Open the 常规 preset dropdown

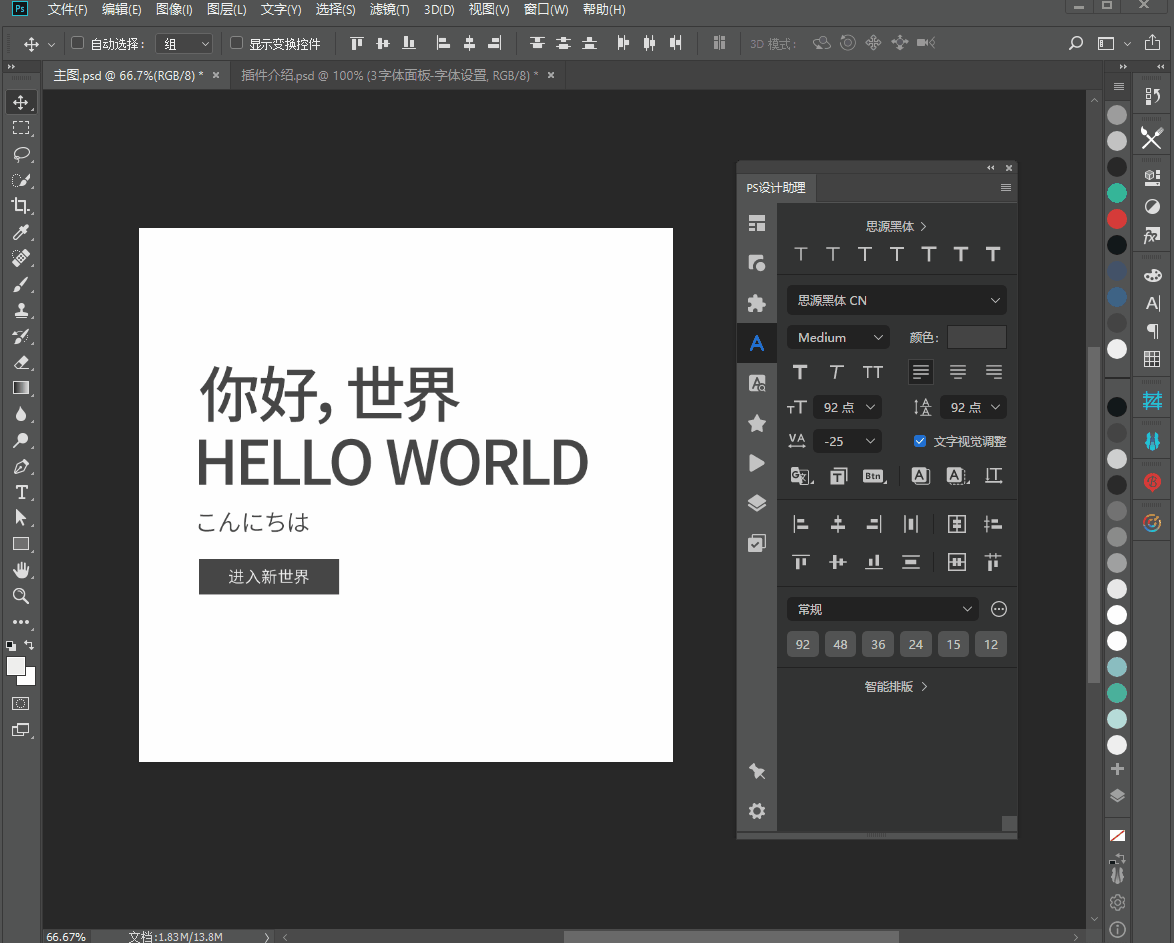click(x=881, y=608)
